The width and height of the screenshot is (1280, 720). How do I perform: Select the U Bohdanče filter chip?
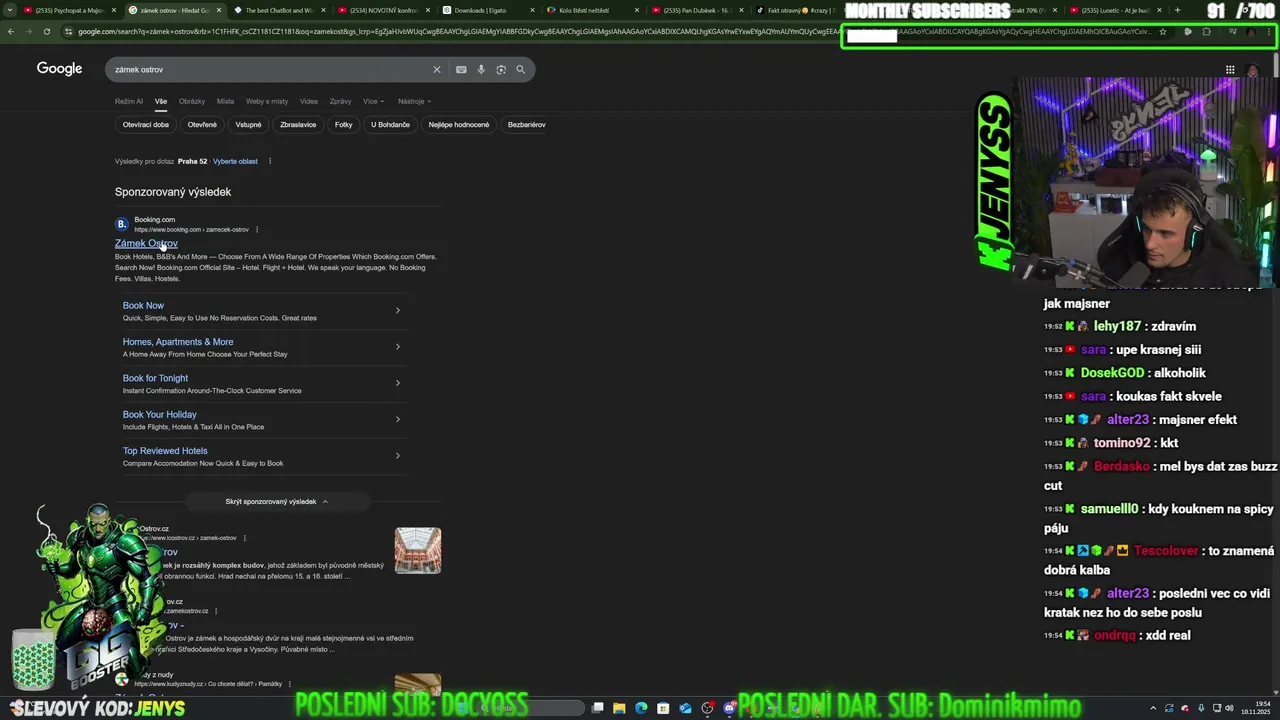click(390, 125)
